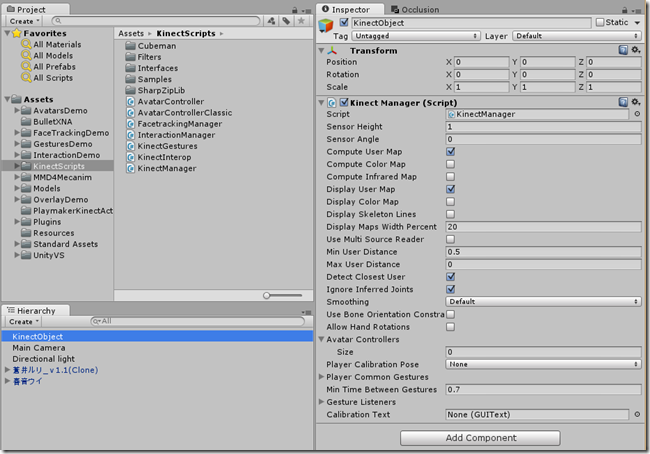Enable Allow Hand Rotations
Viewport: 650px width, 454px height.
450,327
